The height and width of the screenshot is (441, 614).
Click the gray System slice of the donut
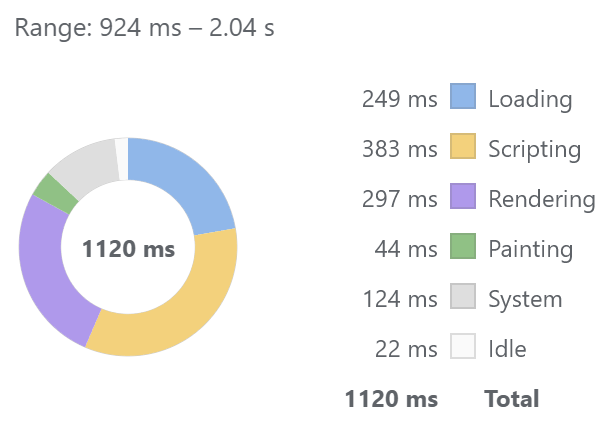coord(88,164)
